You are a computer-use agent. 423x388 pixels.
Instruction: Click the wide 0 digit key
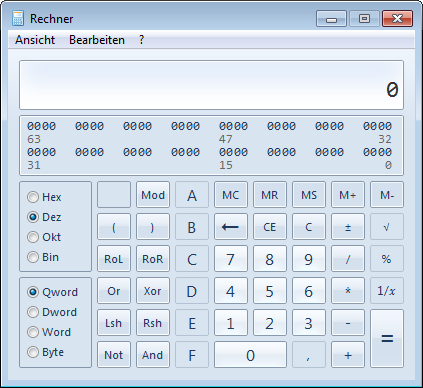[x=250, y=355]
